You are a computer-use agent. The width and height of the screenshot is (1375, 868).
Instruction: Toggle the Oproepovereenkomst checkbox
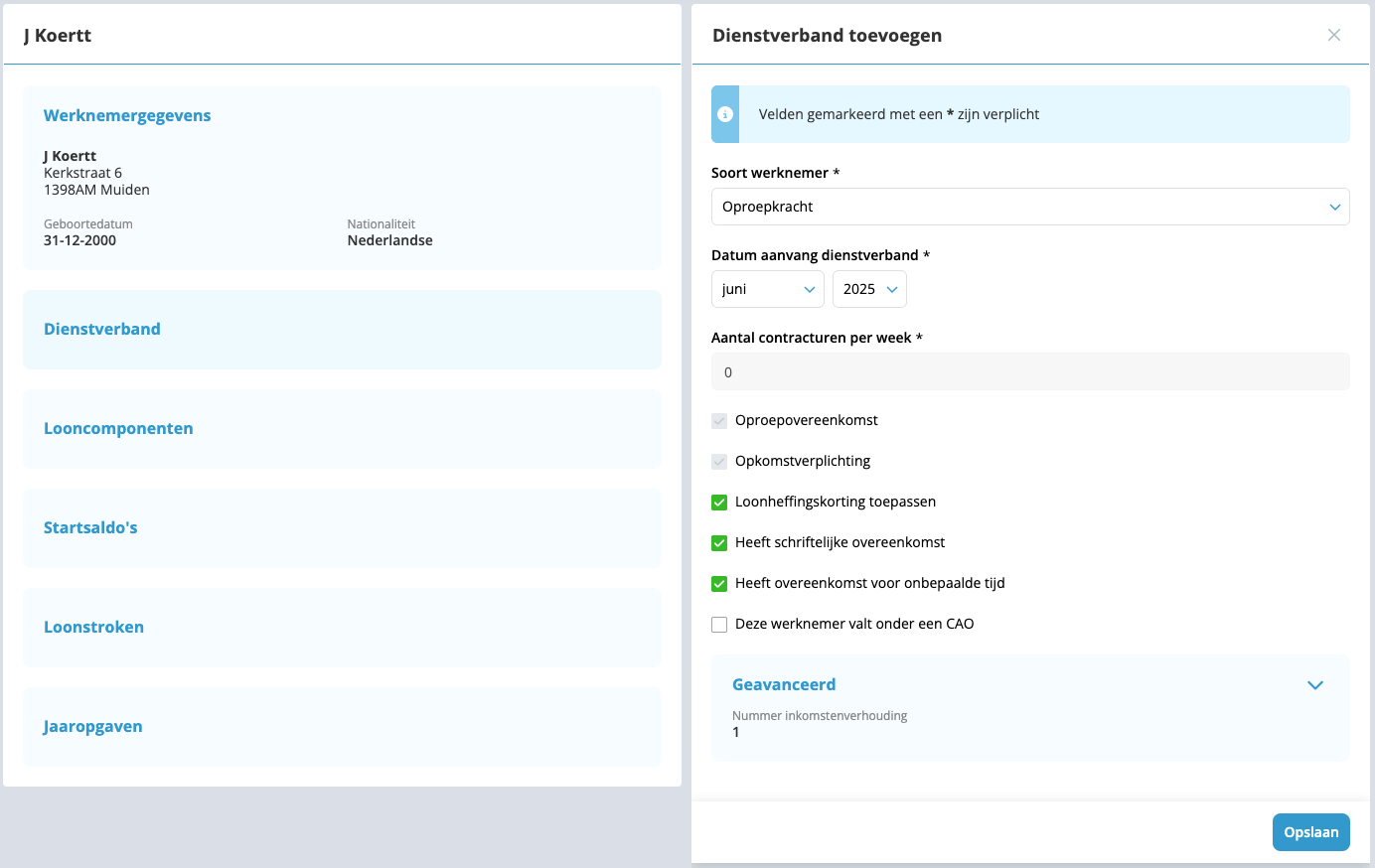click(x=719, y=421)
